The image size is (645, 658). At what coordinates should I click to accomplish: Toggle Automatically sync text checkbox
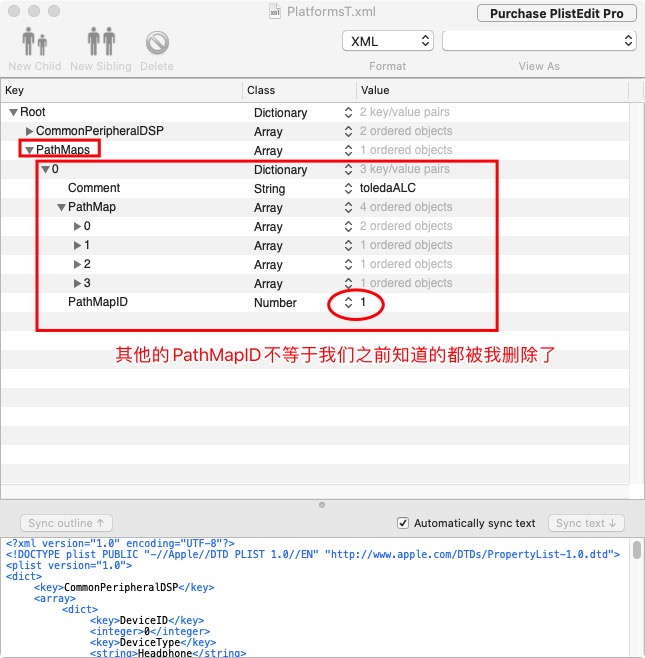pos(403,523)
